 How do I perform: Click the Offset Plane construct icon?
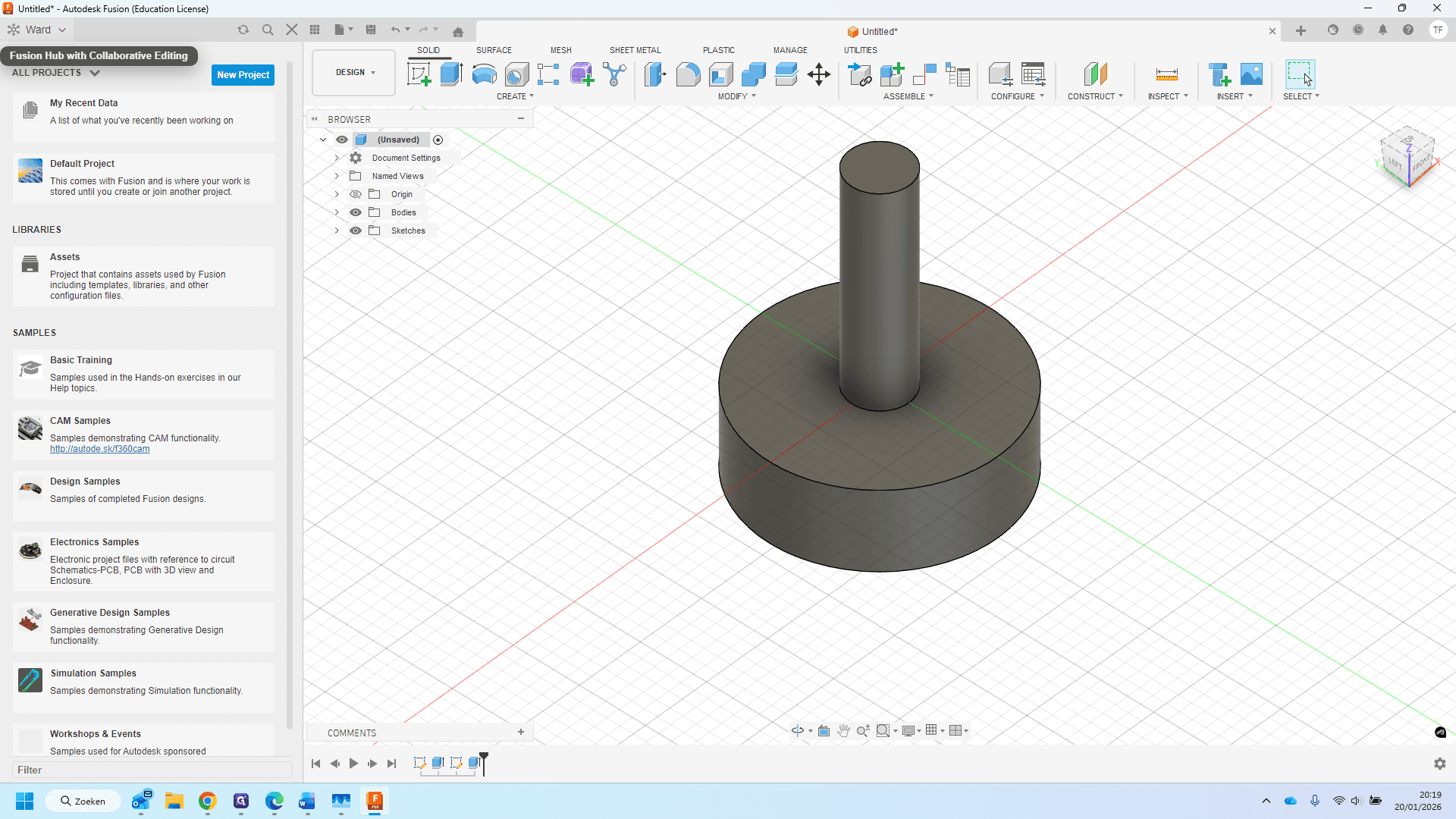pos(1095,74)
